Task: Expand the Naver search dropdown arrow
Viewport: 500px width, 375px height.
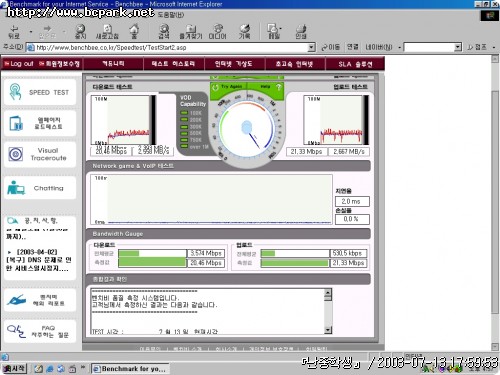Action: [458, 47]
